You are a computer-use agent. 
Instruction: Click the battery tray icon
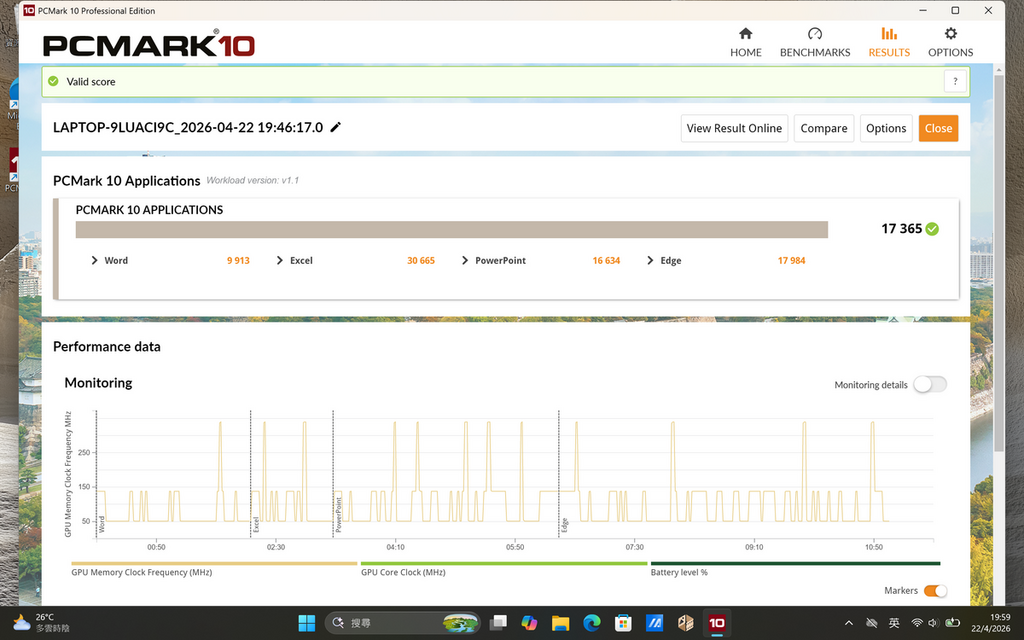click(952, 623)
